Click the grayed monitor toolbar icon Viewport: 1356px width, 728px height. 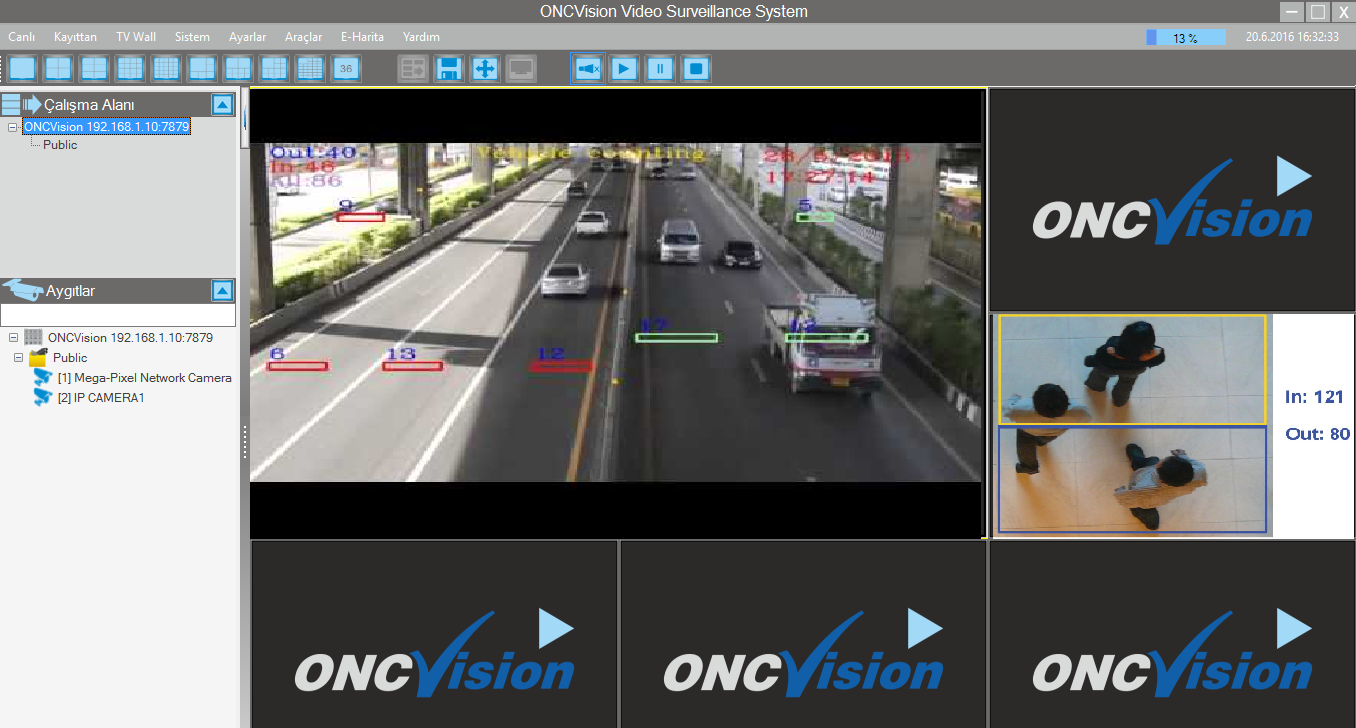coord(521,69)
